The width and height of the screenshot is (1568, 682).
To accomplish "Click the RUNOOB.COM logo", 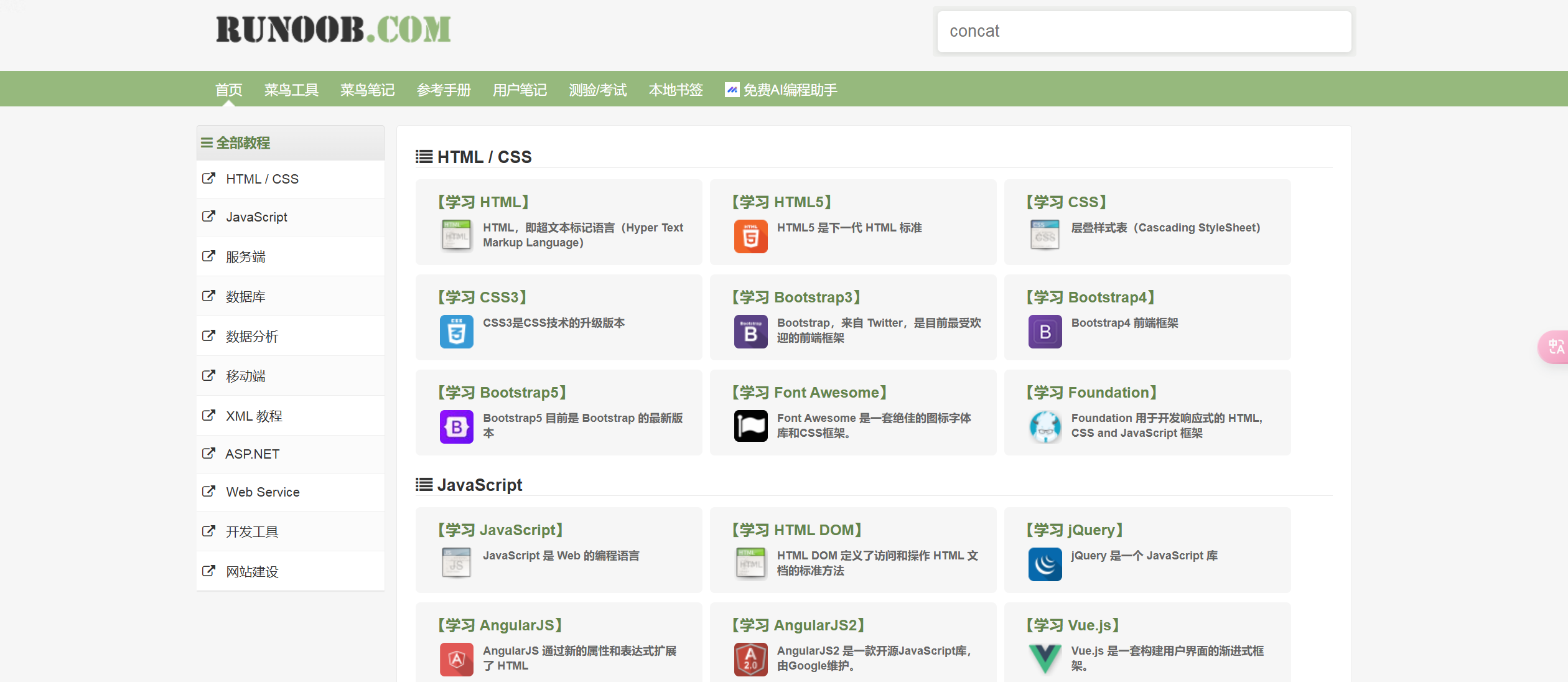I will (333, 30).
